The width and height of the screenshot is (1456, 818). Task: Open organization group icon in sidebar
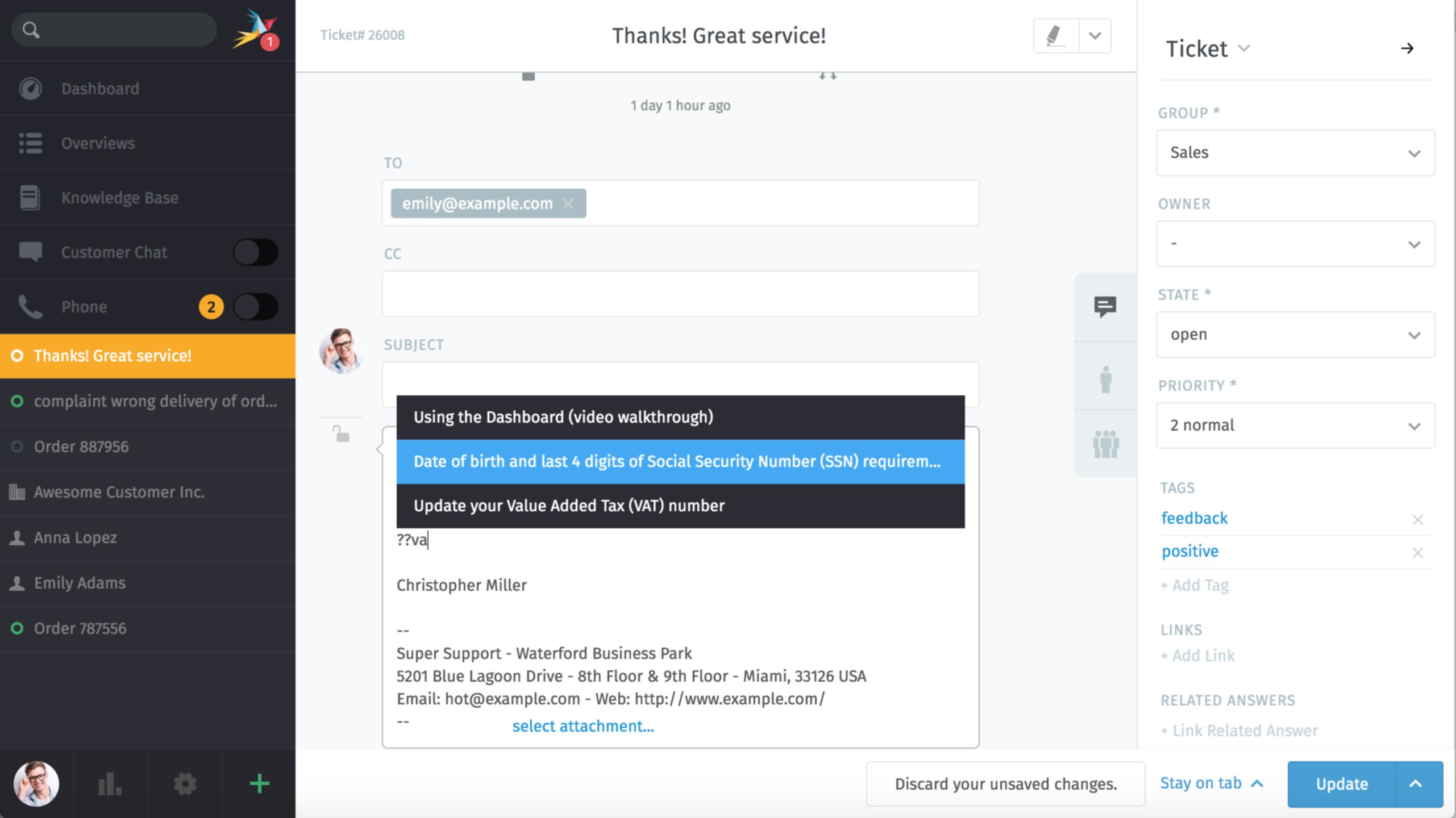1105,444
